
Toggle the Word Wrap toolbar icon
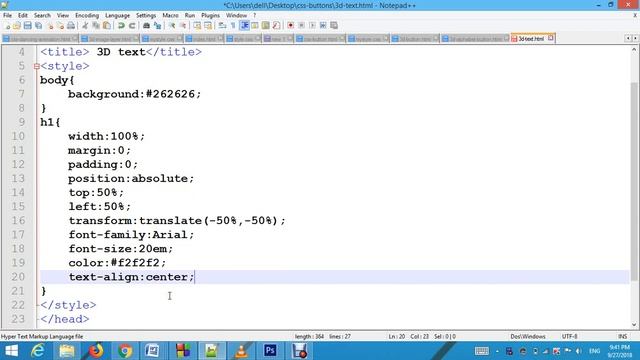pyautogui.click(x=222, y=26)
